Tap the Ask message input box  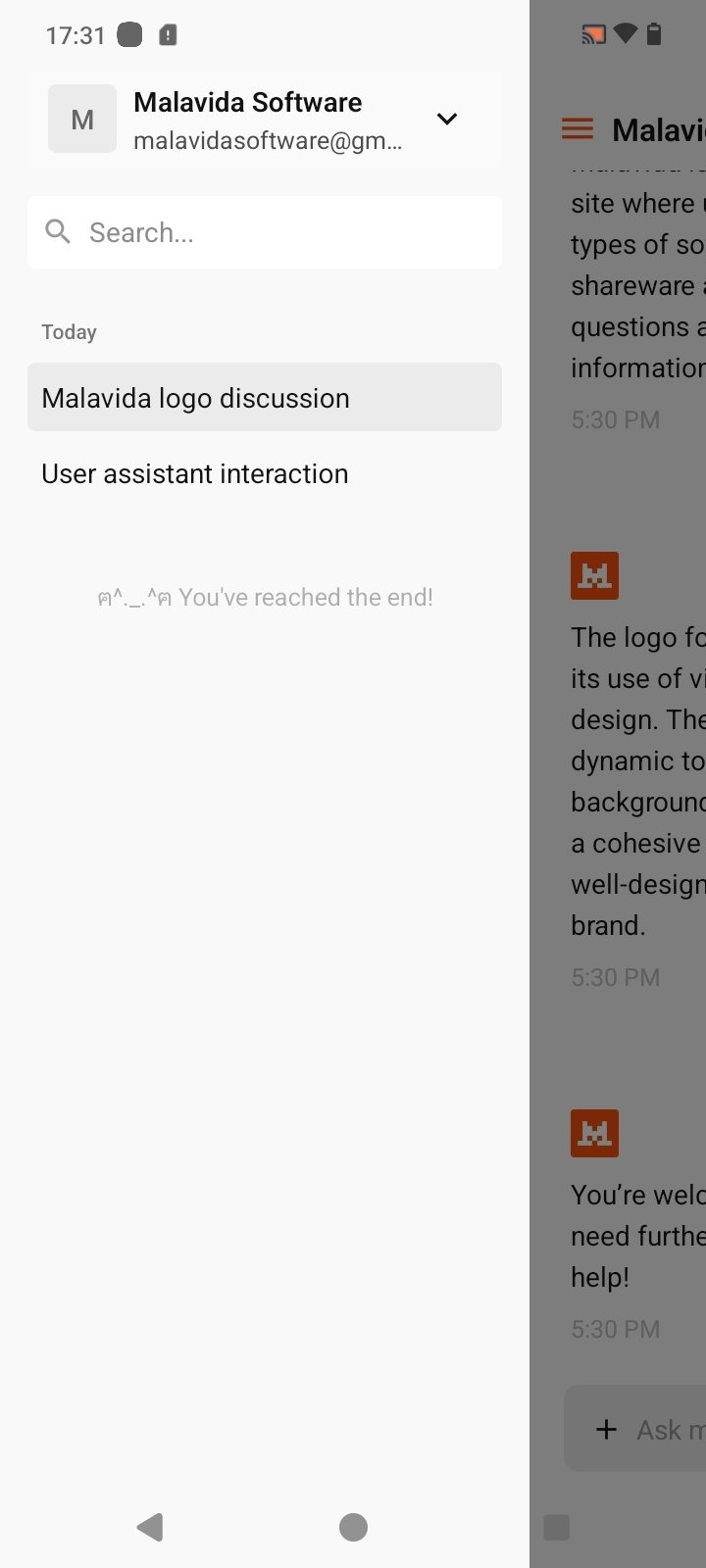667,1430
